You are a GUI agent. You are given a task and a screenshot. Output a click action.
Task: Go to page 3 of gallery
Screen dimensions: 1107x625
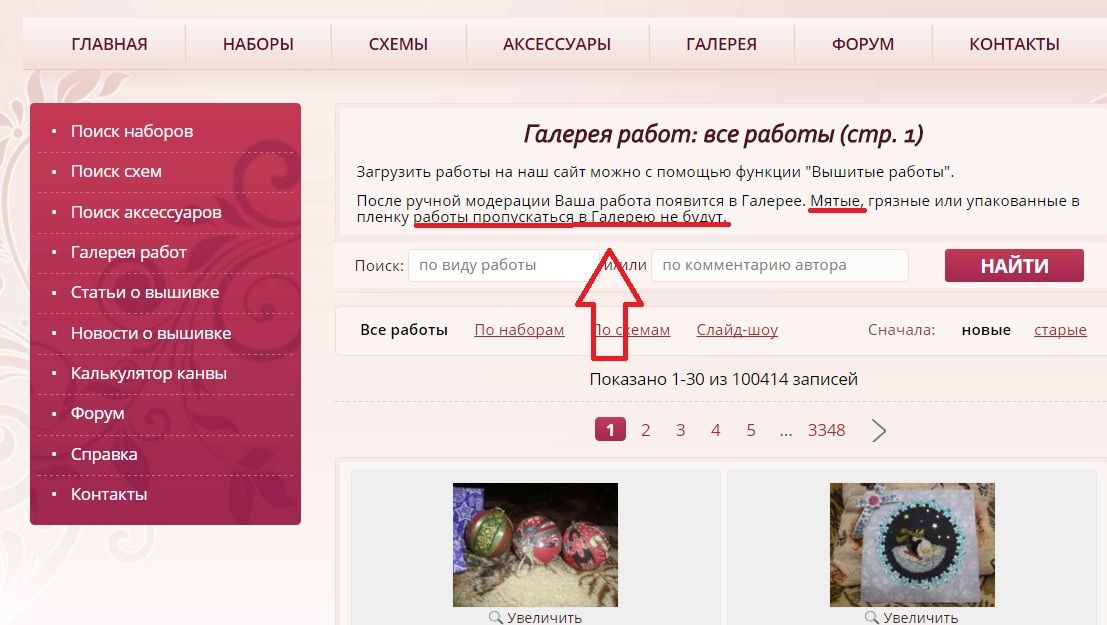(x=680, y=430)
